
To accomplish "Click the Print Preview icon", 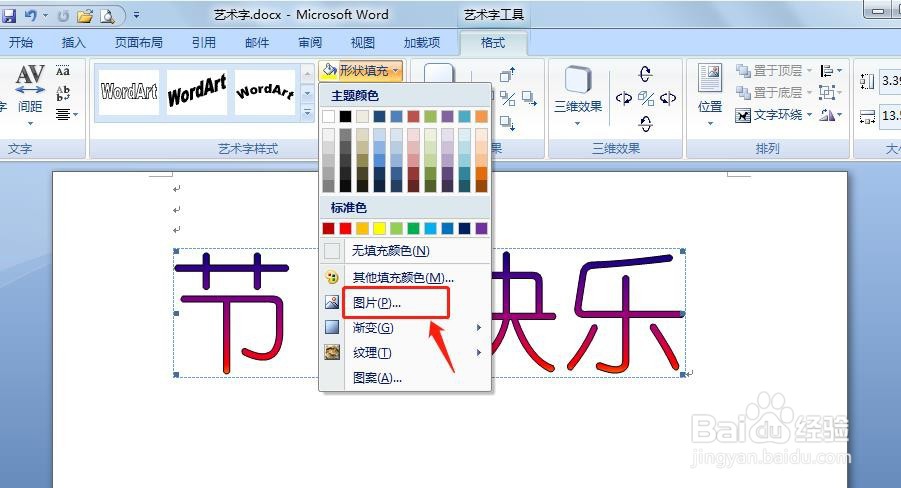I will pyautogui.click(x=107, y=16).
